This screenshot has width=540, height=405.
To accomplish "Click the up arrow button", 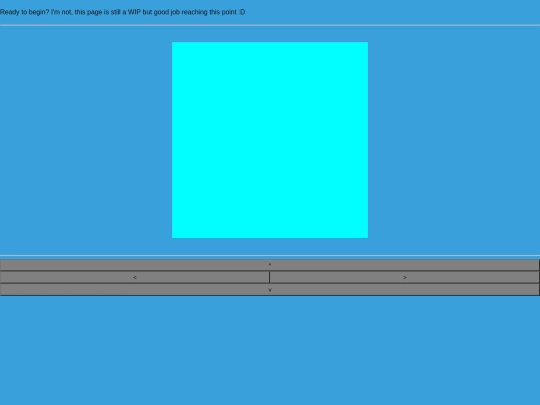I will tap(270, 264).
